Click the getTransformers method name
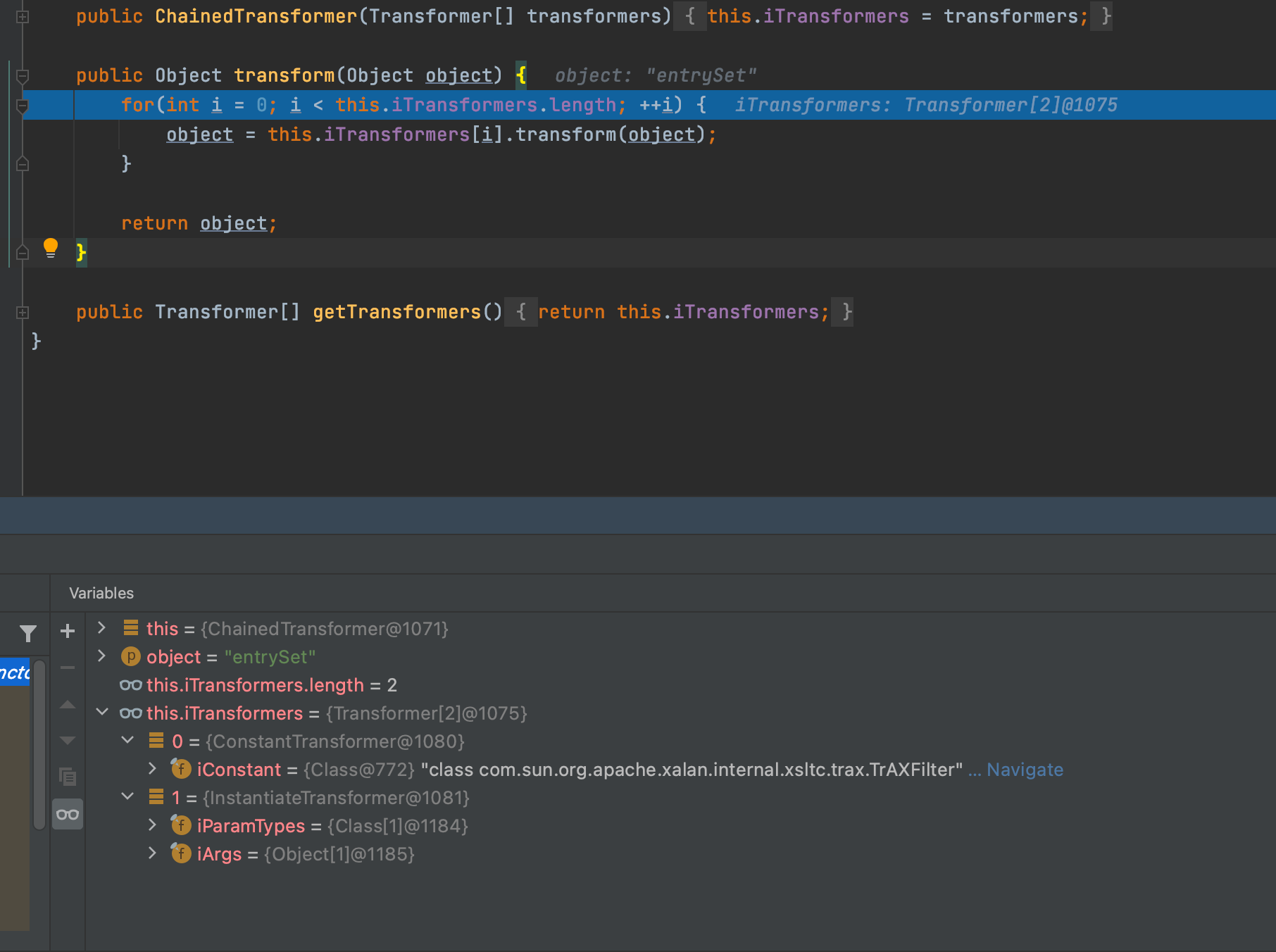 click(396, 312)
